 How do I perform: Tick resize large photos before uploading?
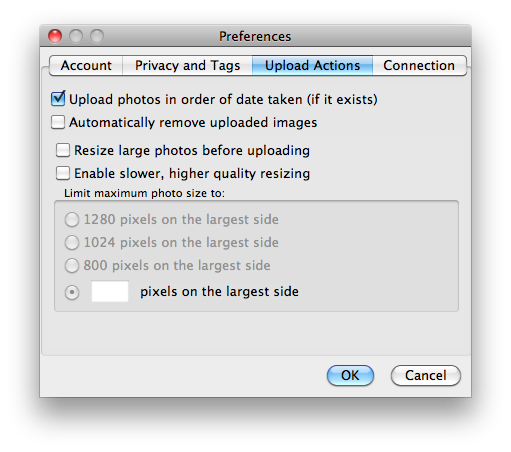coord(63,150)
